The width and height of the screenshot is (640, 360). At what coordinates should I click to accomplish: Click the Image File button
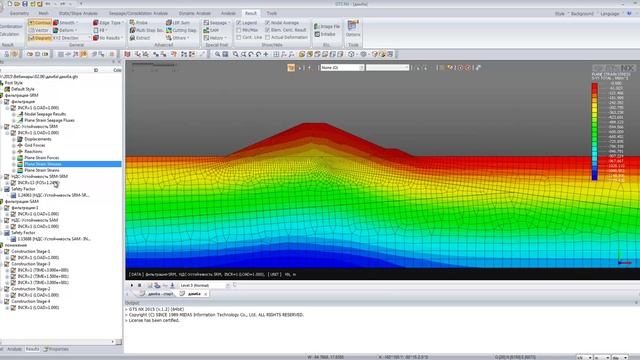click(x=327, y=27)
